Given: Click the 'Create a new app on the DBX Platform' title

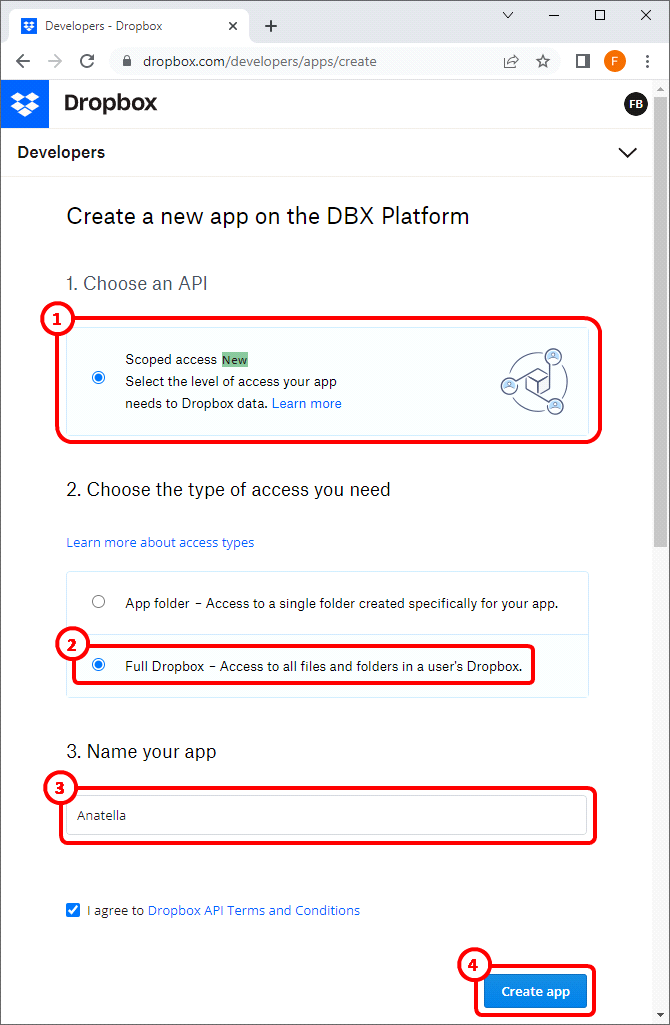Looking at the screenshot, I should [268, 216].
